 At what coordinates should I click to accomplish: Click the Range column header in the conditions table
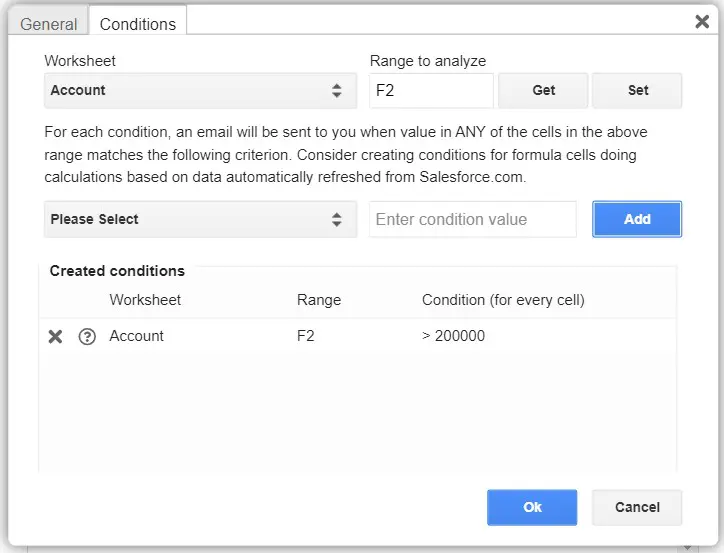click(x=319, y=300)
